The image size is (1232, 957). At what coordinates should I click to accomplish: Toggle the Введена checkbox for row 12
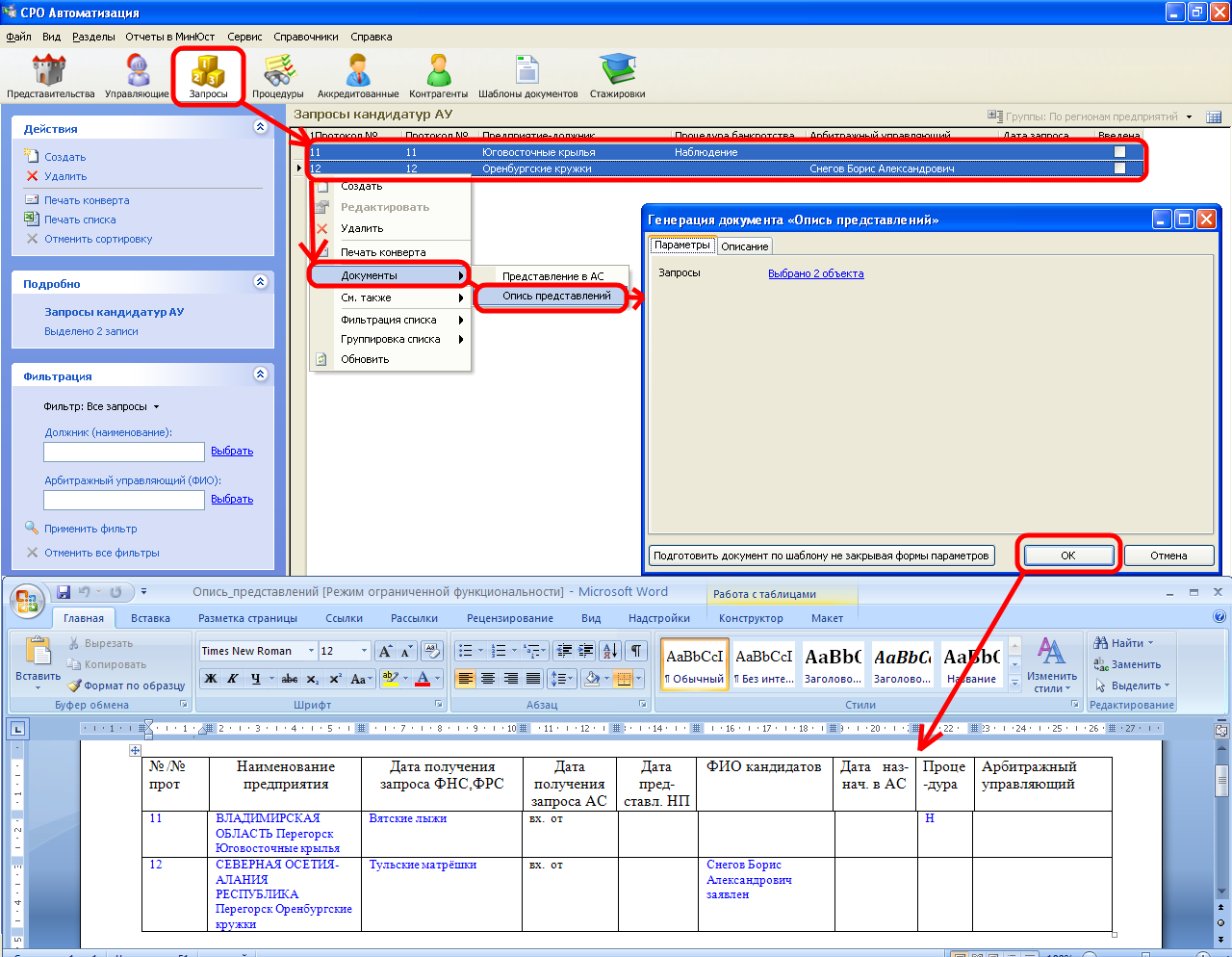point(1119,168)
